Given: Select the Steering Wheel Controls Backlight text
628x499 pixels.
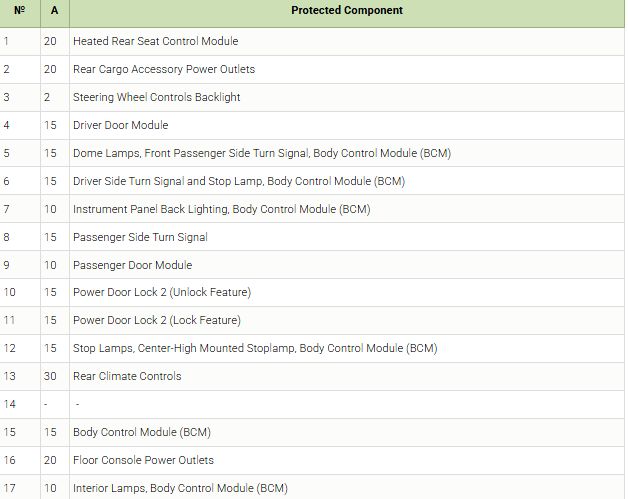Looking at the screenshot, I should (x=156, y=98).
